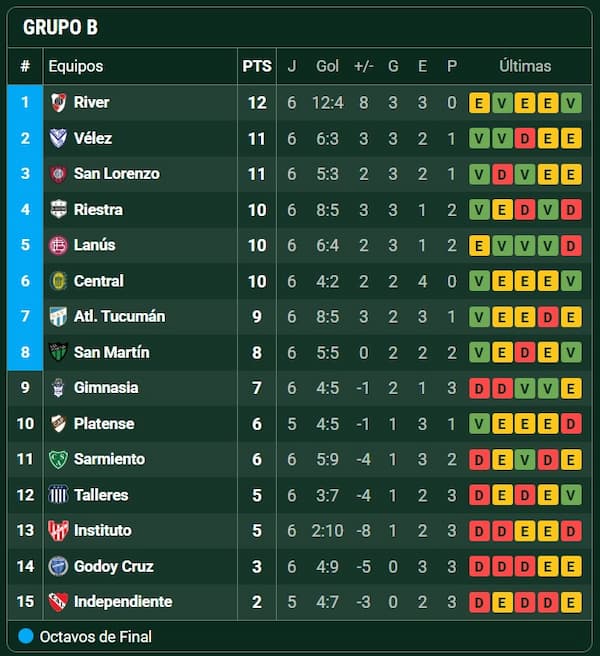The image size is (600, 656).
Task: Click the Lanús pink crest icon
Action: [x=58, y=245]
